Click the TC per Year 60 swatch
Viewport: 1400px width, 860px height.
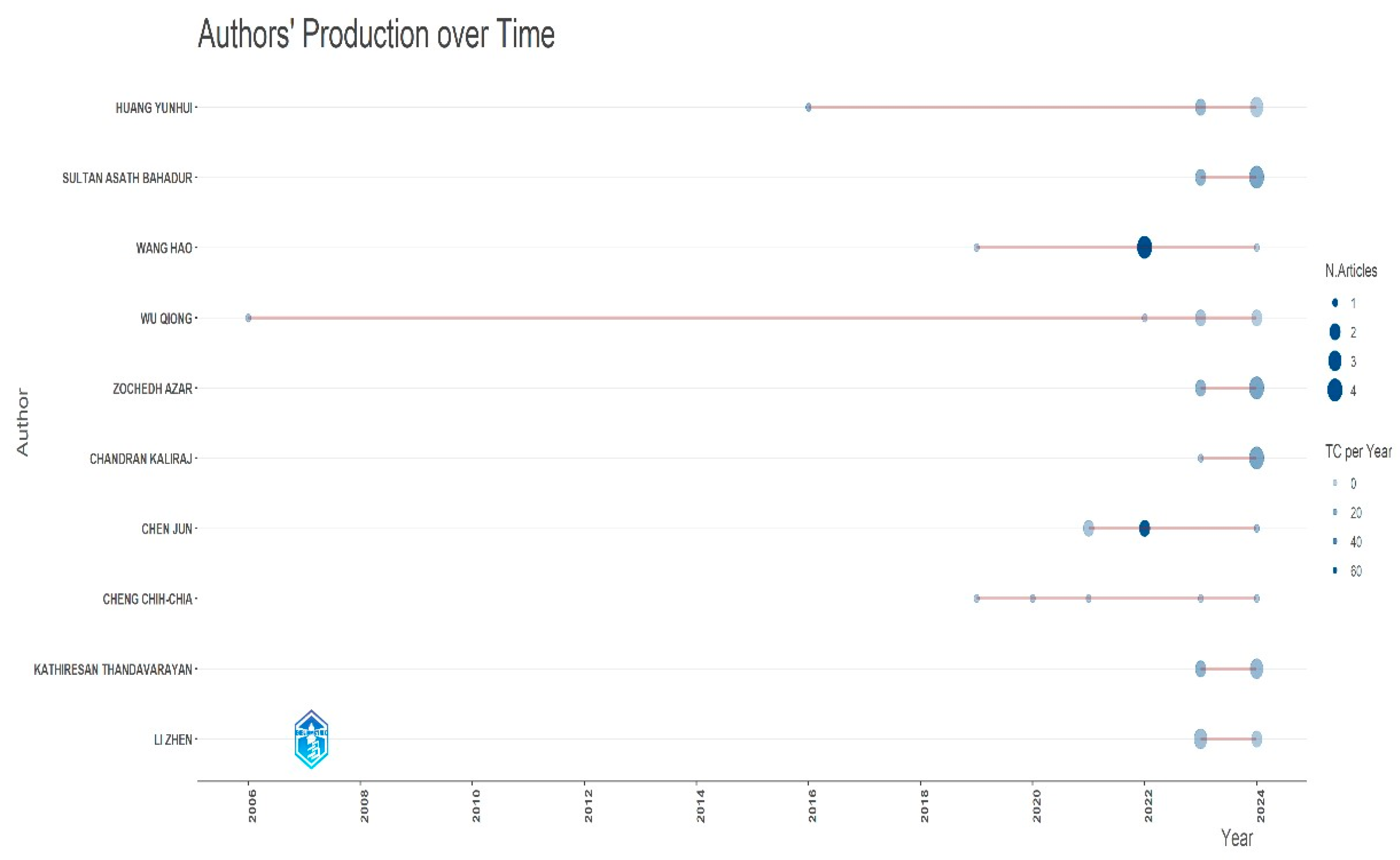(1334, 571)
